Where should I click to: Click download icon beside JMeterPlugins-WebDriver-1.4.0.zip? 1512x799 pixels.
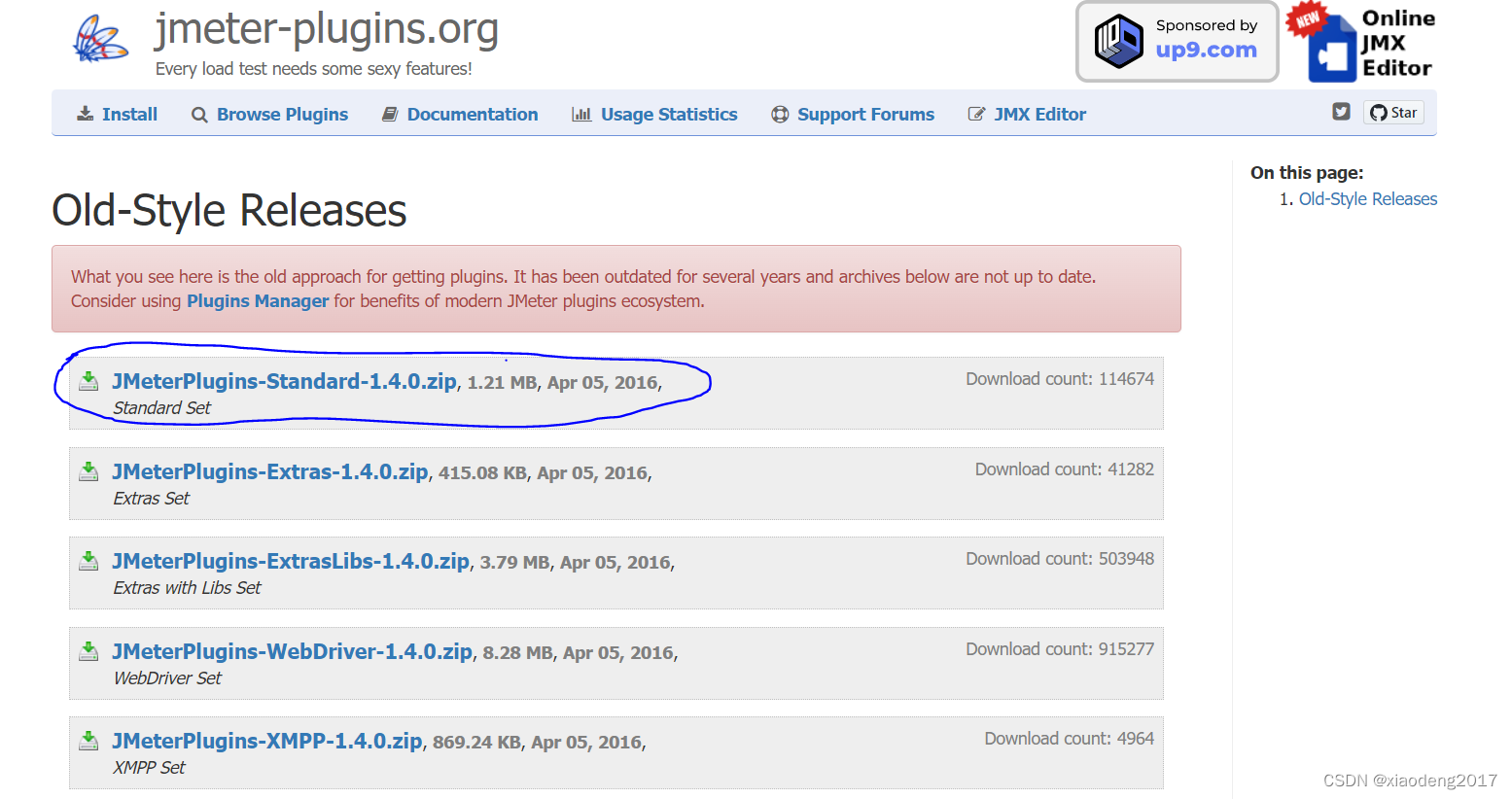coord(88,651)
